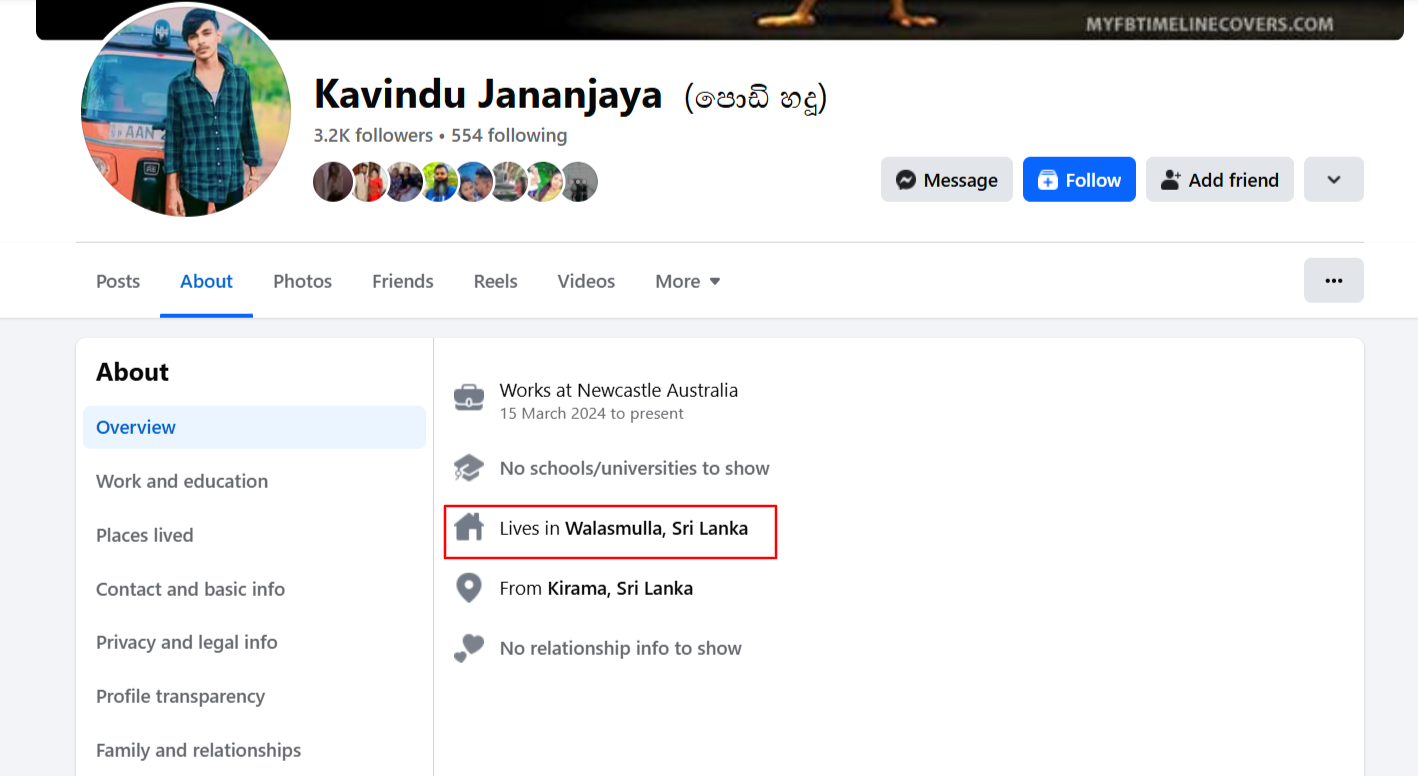
Task: Click the first friend avatar in the row
Action: click(332, 182)
